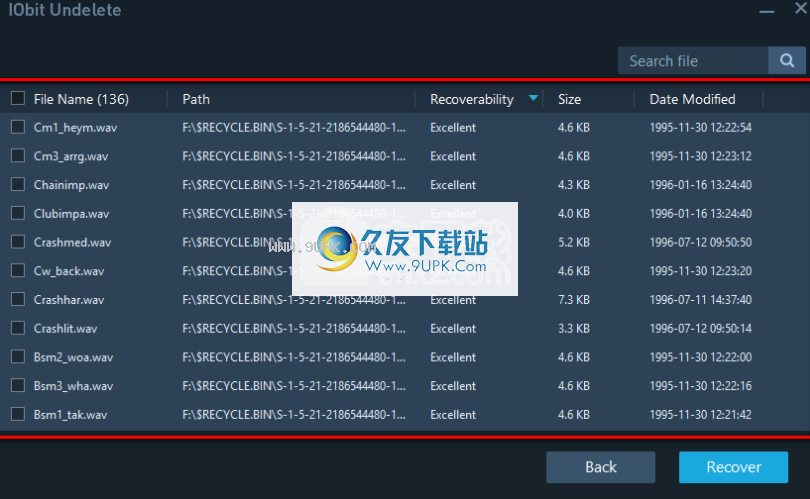Toggle the select-all checkbox beside File Name

tap(18, 98)
